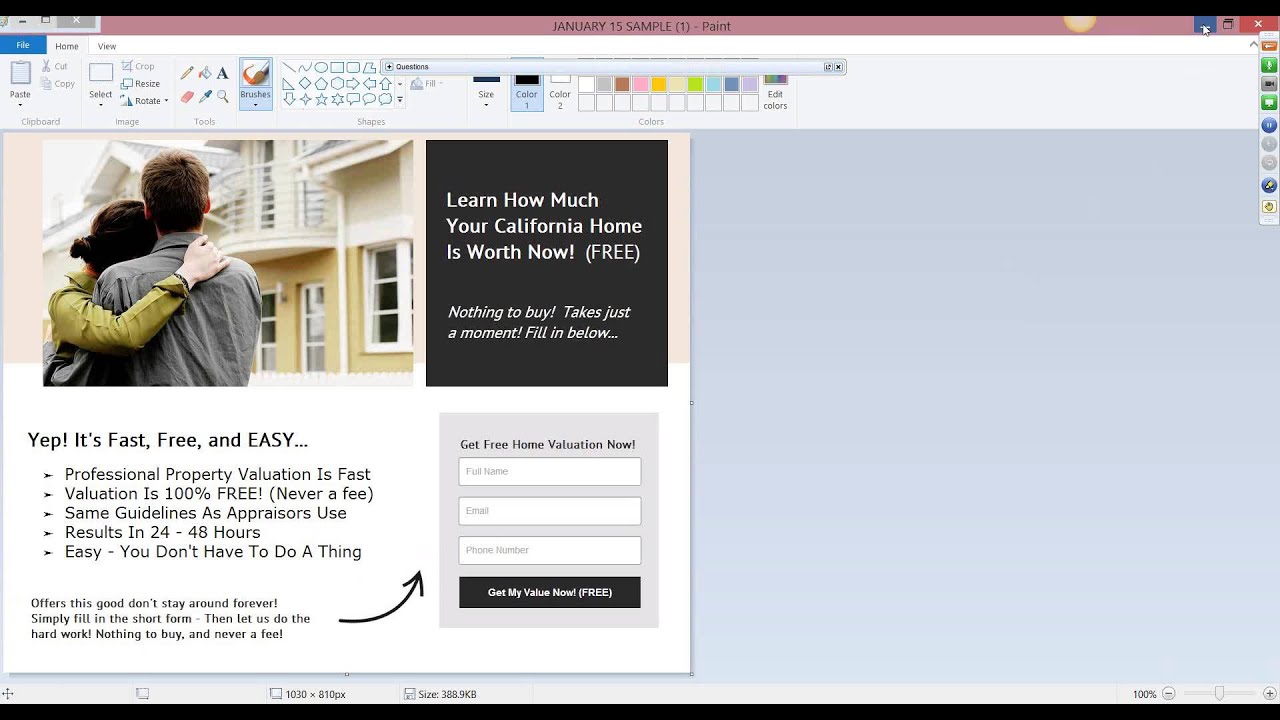
Task: Select the Fill with color bucket tool
Action: point(205,73)
